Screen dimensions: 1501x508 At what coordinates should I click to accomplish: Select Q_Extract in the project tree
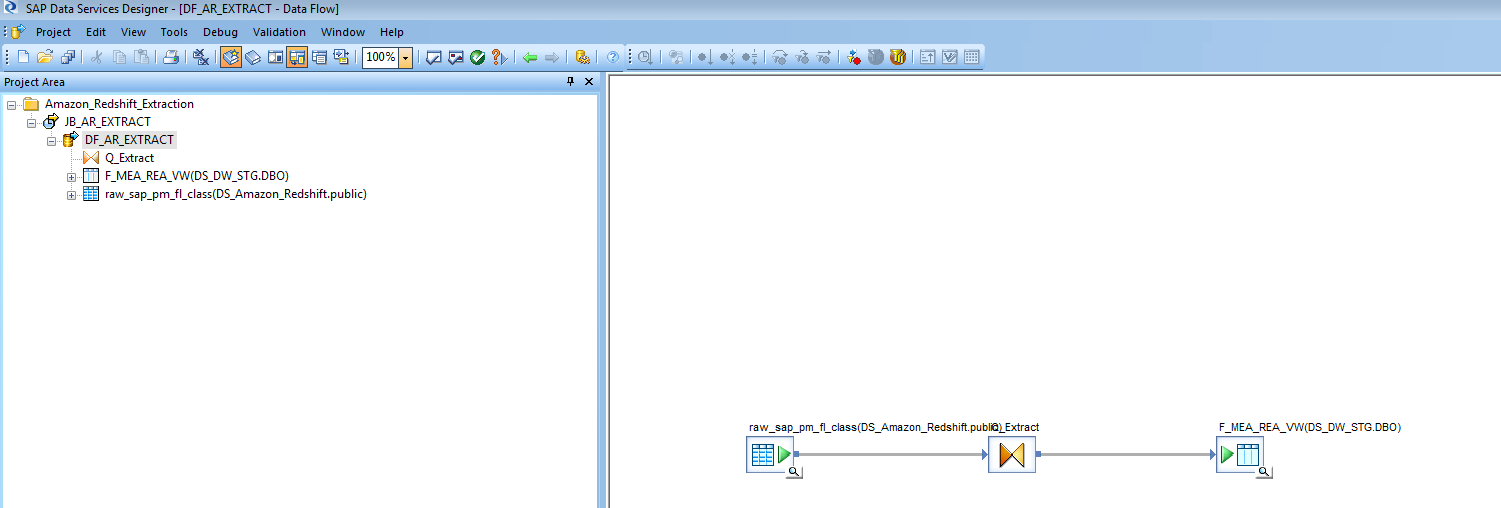(x=129, y=158)
